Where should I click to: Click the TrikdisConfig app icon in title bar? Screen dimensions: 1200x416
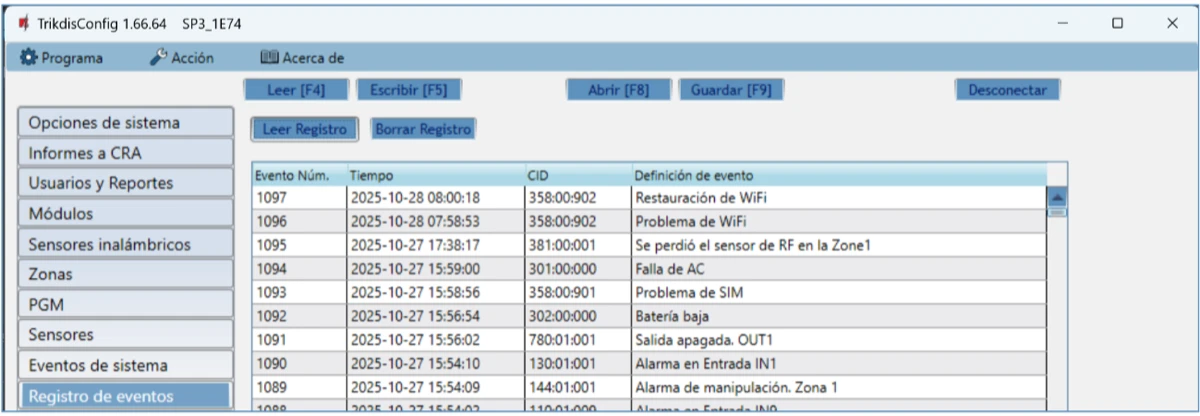22,23
